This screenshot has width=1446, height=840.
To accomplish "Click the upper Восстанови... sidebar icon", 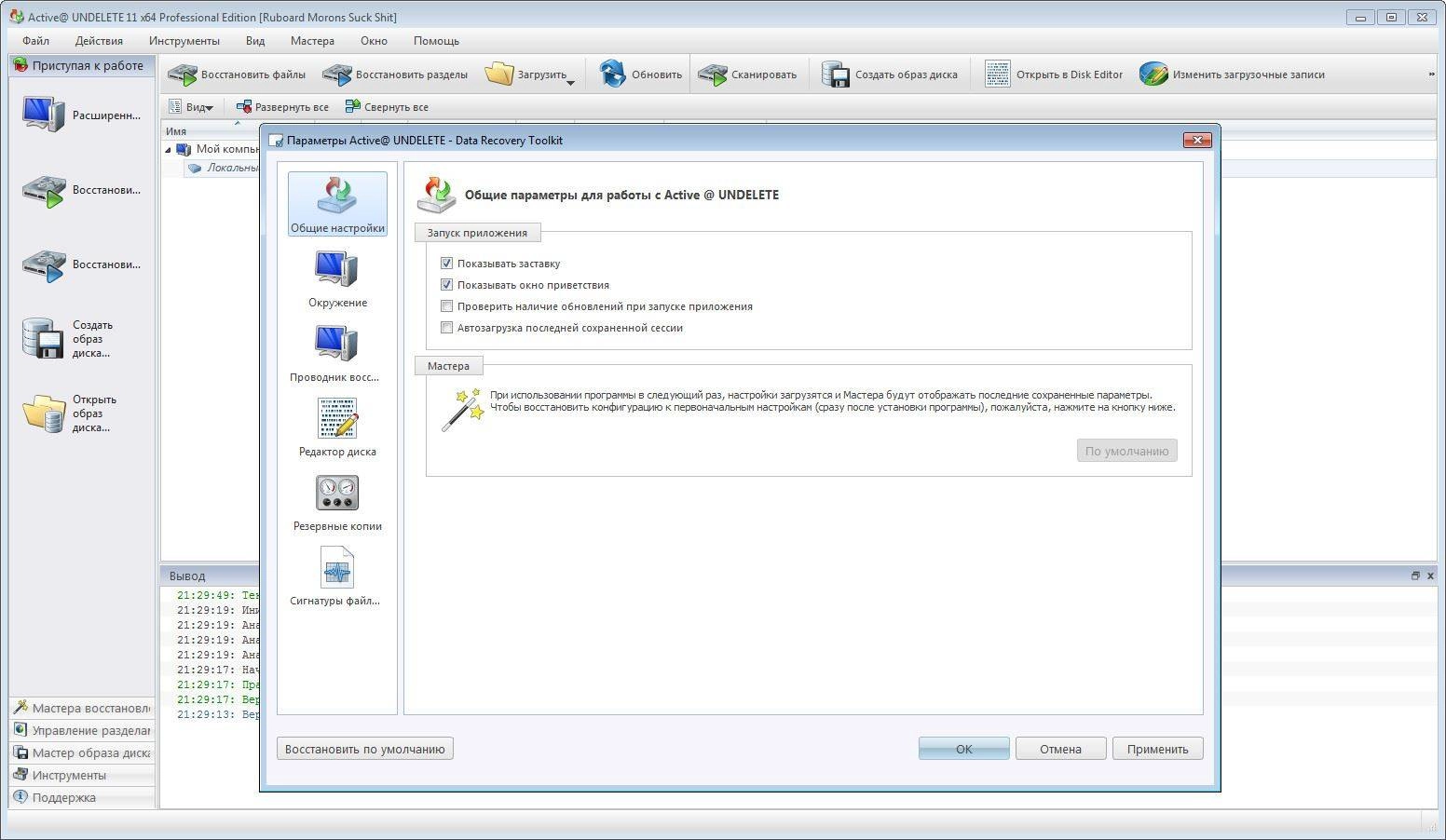I will click(x=43, y=190).
